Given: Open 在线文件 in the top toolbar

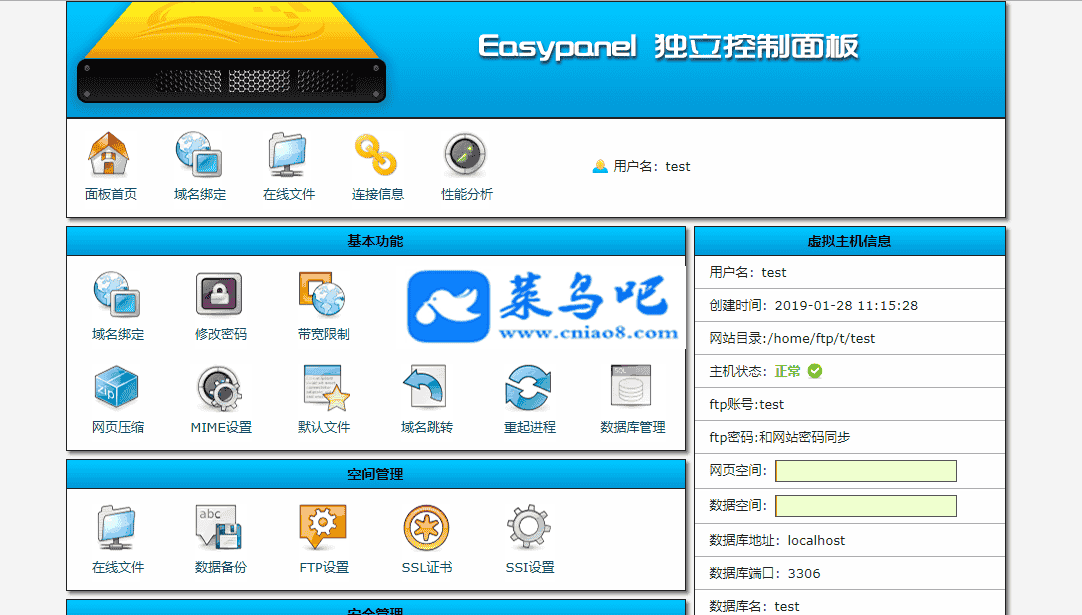Looking at the screenshot, I should click(x=289, y=156).
